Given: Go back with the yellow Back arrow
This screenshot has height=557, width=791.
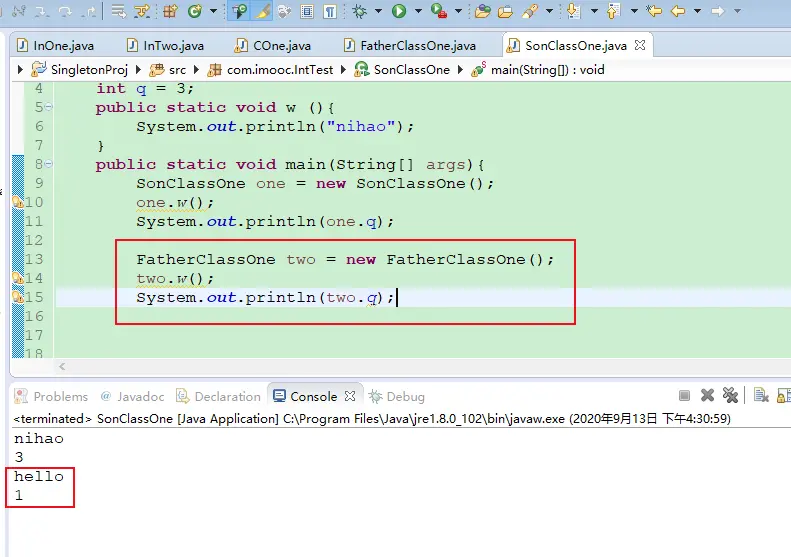Looking at the screenshot, I should (677, 12).
